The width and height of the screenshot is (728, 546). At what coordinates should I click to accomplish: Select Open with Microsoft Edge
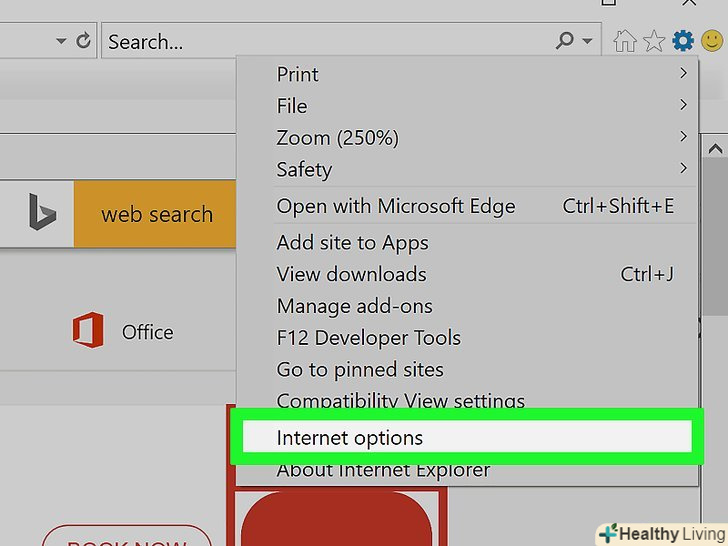[x=396, y=207]
